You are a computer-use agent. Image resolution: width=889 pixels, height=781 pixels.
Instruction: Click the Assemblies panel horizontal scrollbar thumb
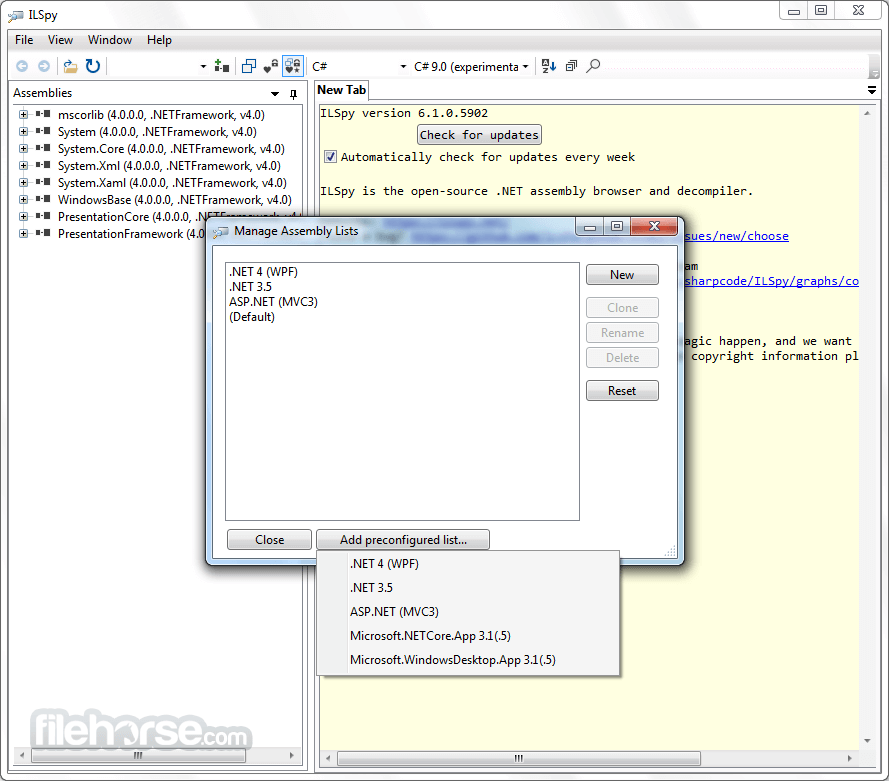click(138, 755)
